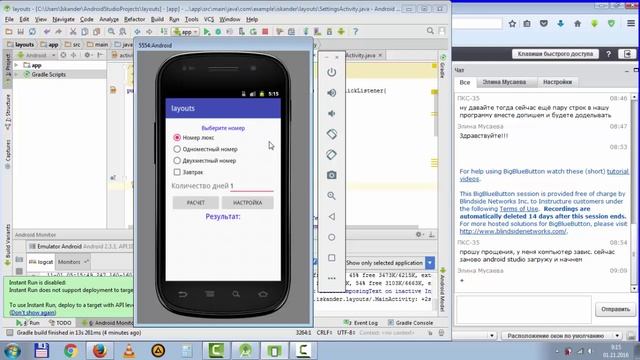This screenshot has height=360, width=640.
Task: Click the emulator power button icon
Action: (x=331, y=72)
